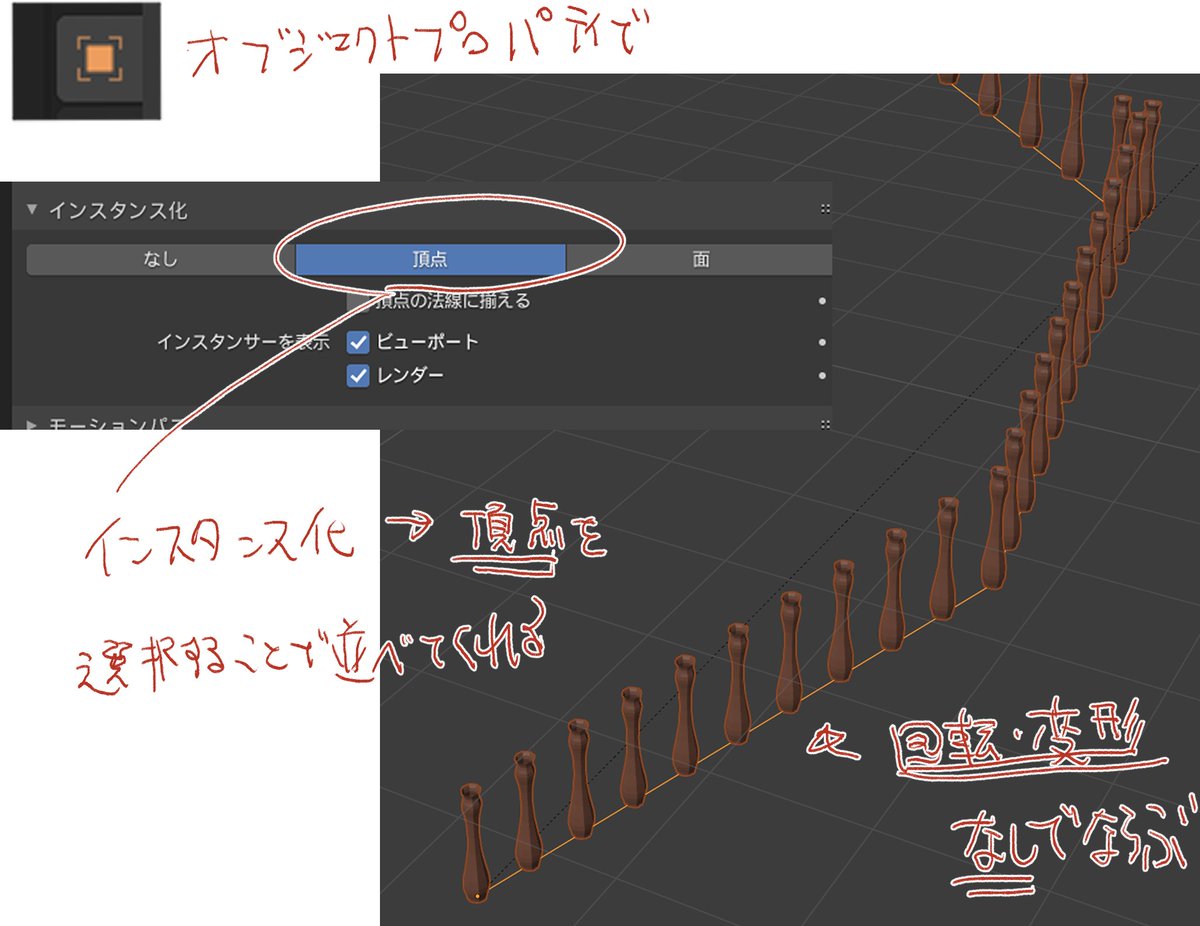Select 面 instancing mode
This screenshot has height=926, width=1200.
point(700,260)
